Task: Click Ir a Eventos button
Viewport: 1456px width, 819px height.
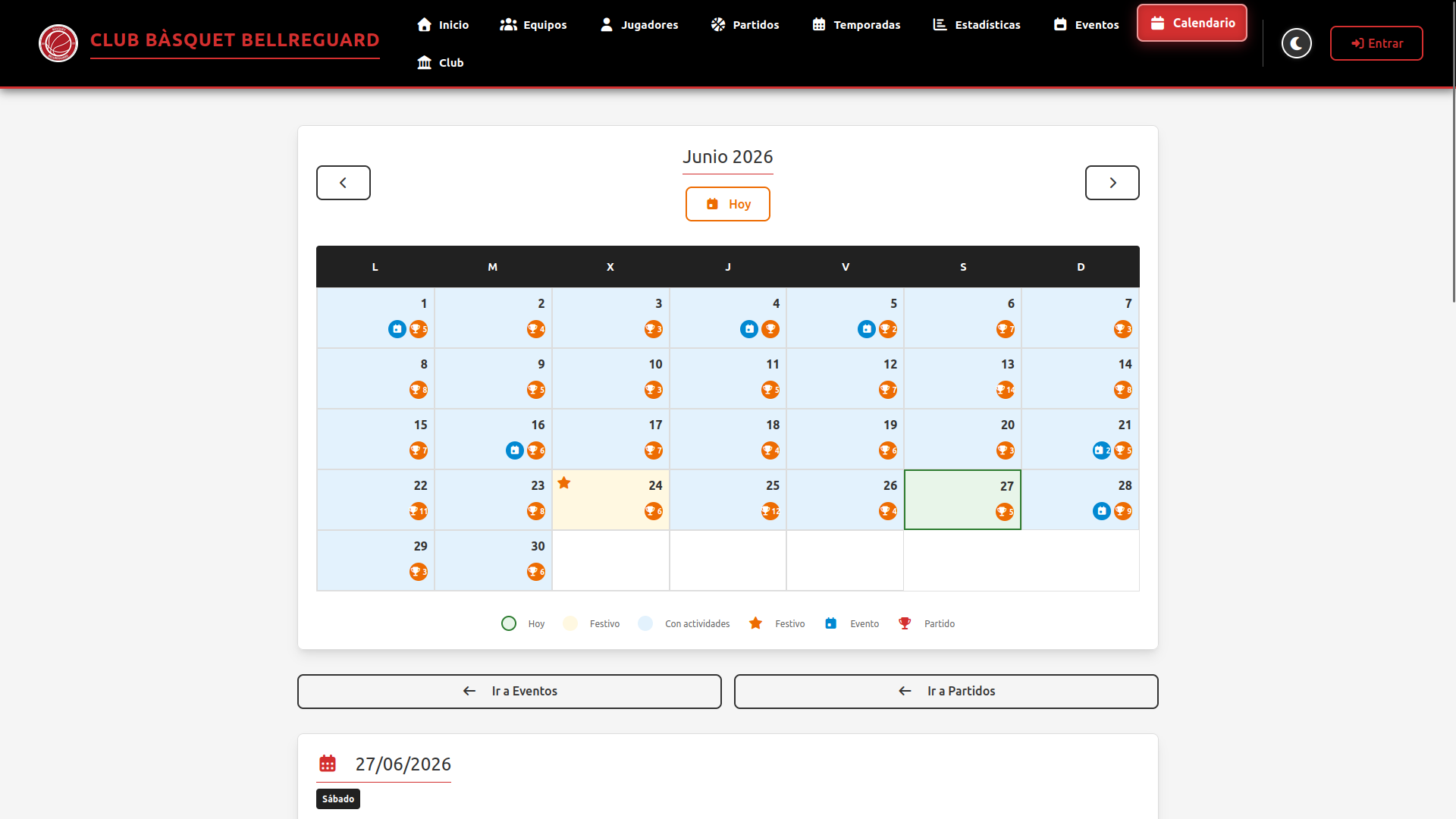Action: tap(510, 692)
